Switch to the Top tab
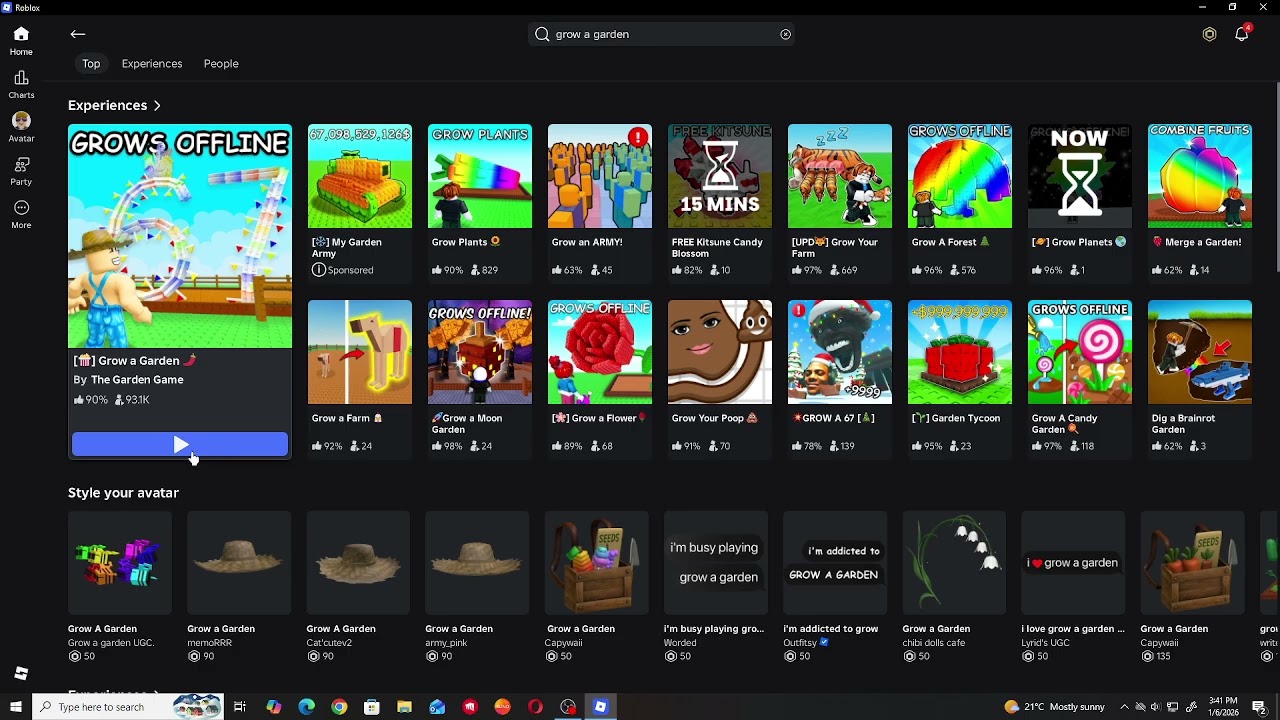The height and width of the screenshot is (720, 1280). (91, 64)
